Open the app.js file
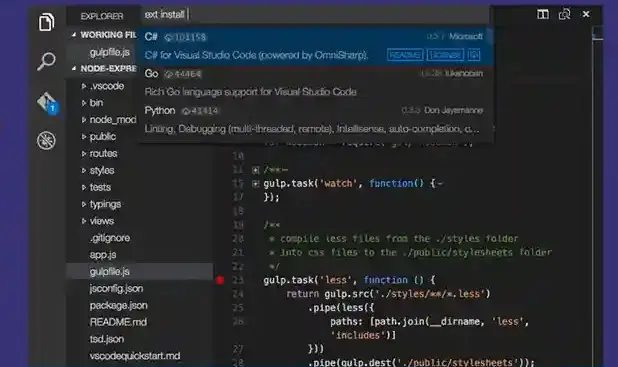 click(x=103, y=255)
